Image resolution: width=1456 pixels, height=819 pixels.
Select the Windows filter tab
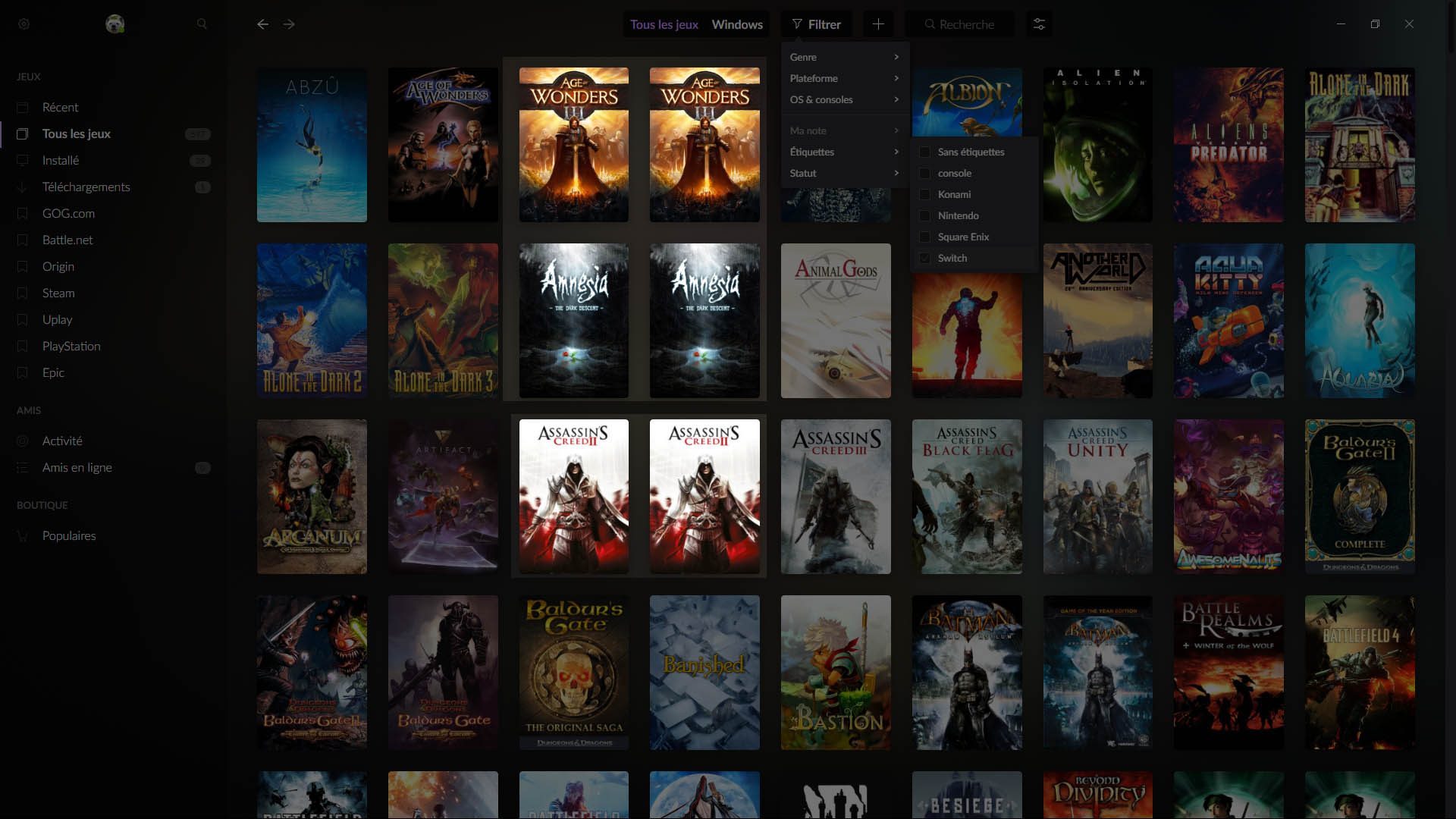(737, 24)
